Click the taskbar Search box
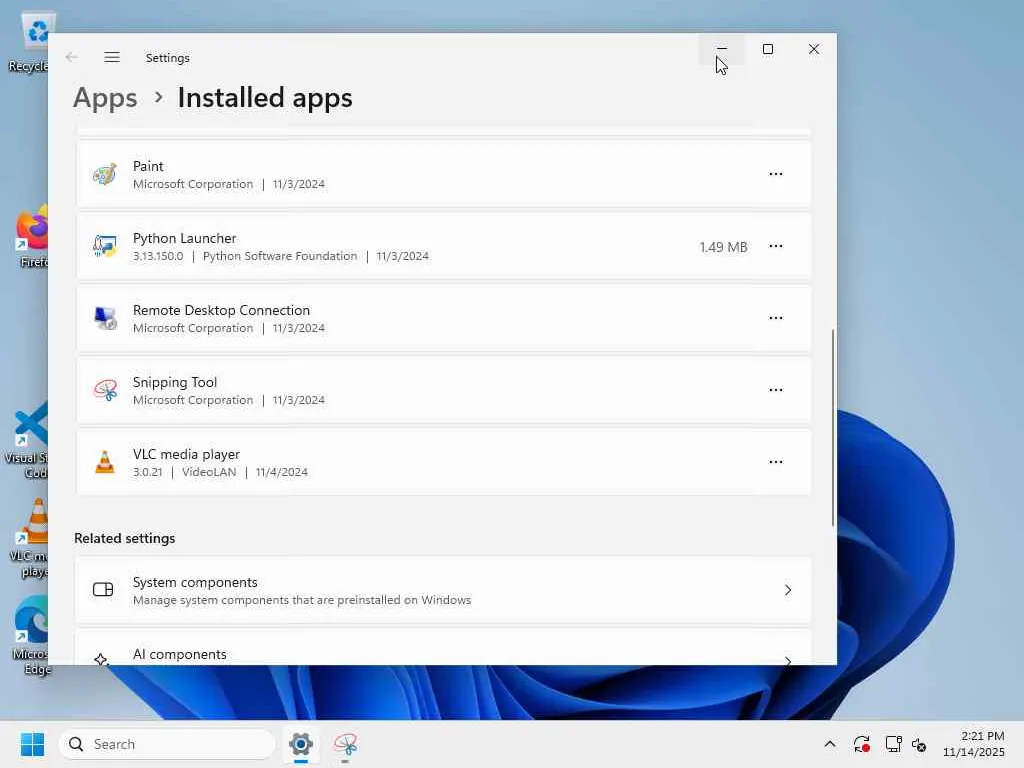 point(167,744)
